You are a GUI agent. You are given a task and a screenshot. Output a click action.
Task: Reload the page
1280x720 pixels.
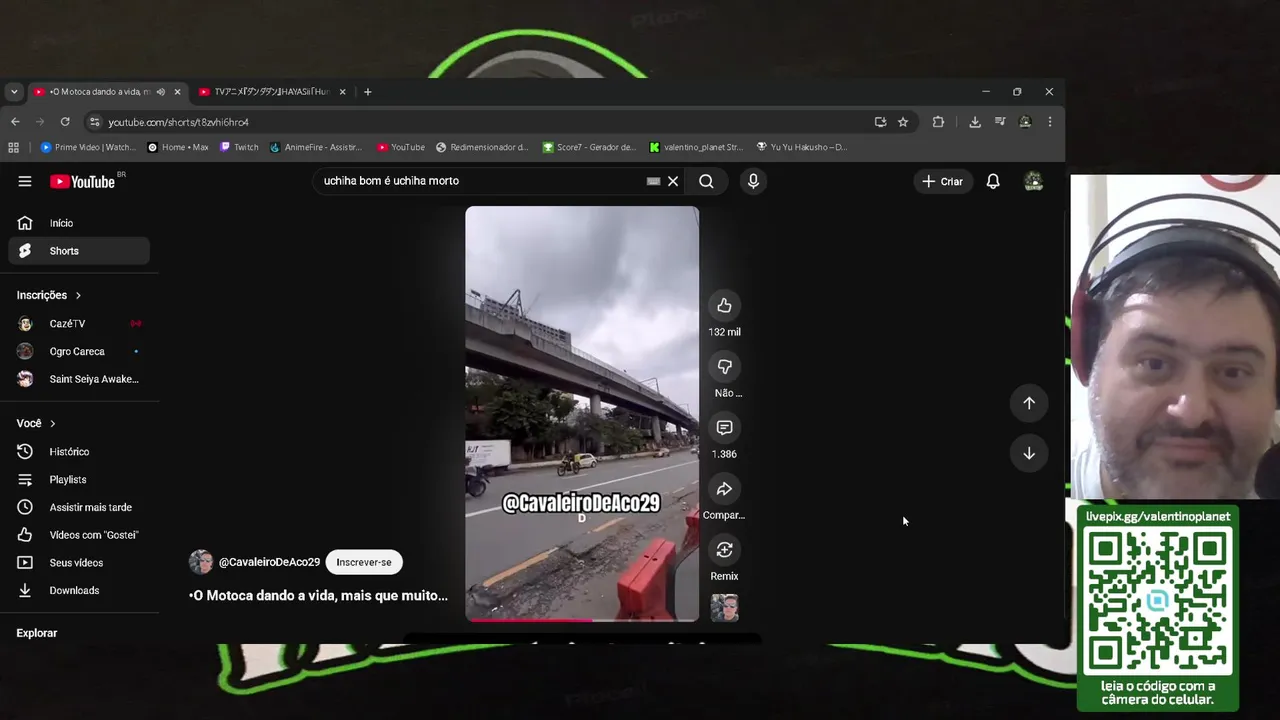pos(65,122)
